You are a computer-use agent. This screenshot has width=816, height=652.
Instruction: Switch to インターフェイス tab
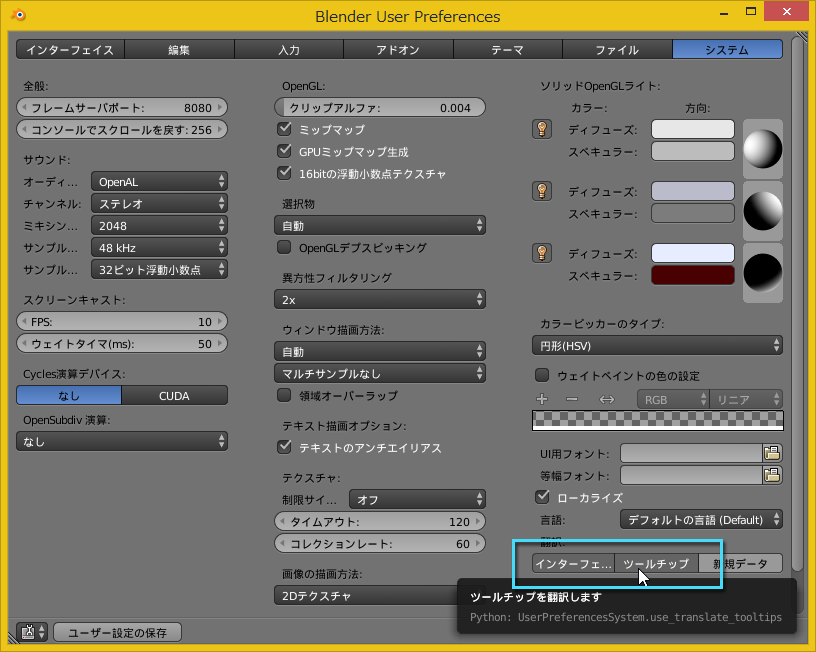click(70, 49)
